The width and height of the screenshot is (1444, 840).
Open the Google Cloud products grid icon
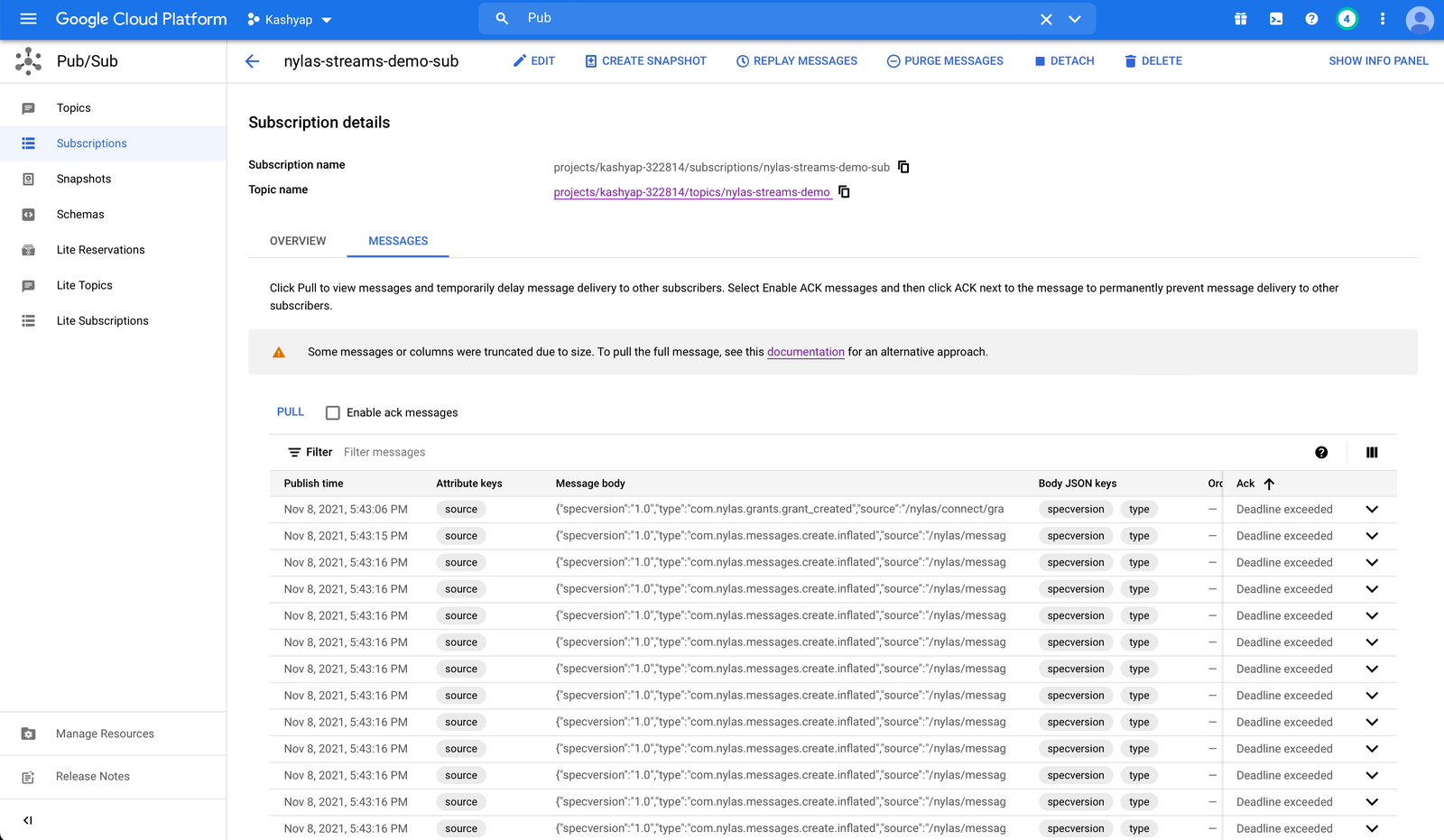point(1239,18)
